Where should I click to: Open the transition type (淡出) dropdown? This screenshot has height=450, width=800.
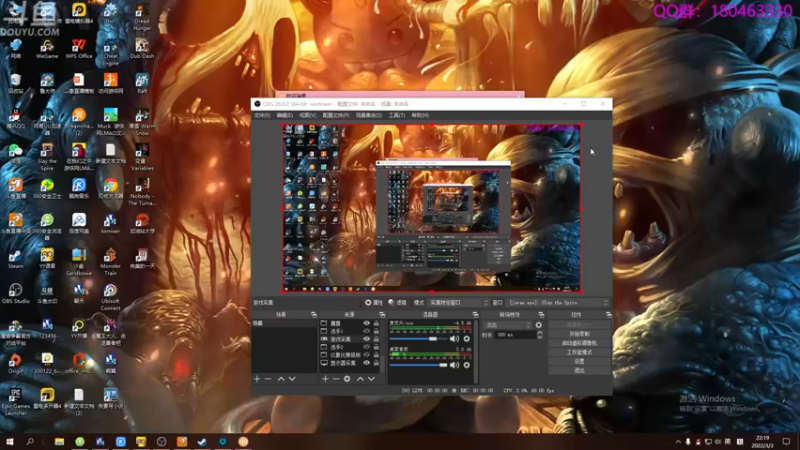pyautogui.click(x=507, y=325)
